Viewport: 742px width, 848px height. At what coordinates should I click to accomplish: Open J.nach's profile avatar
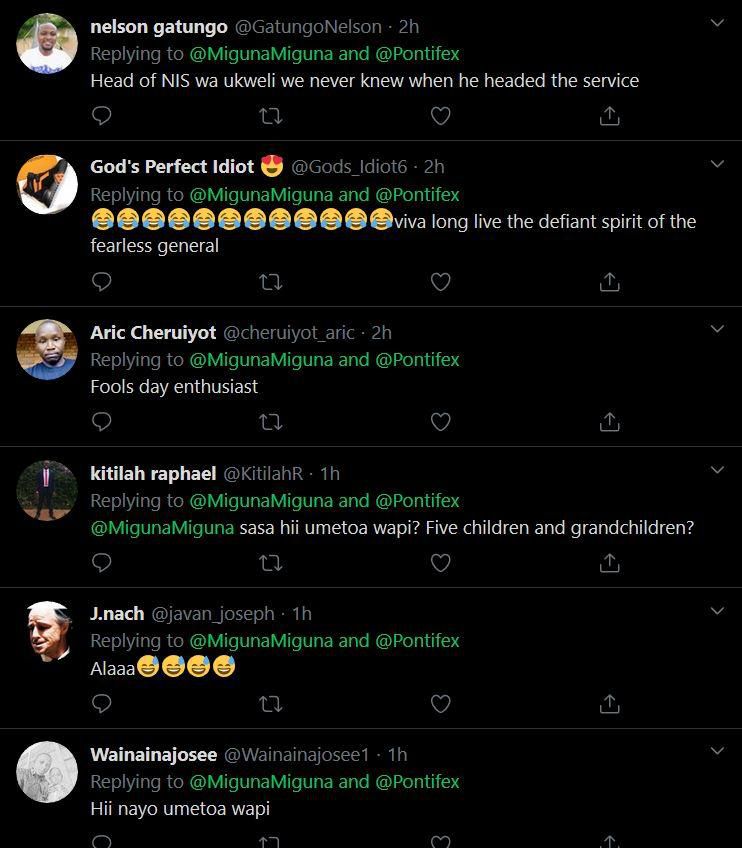coord(47,630)
